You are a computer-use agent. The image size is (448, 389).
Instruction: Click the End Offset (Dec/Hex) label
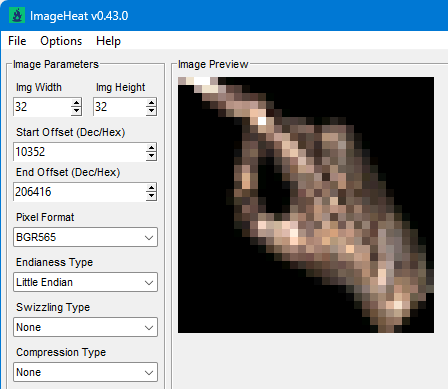68,172
